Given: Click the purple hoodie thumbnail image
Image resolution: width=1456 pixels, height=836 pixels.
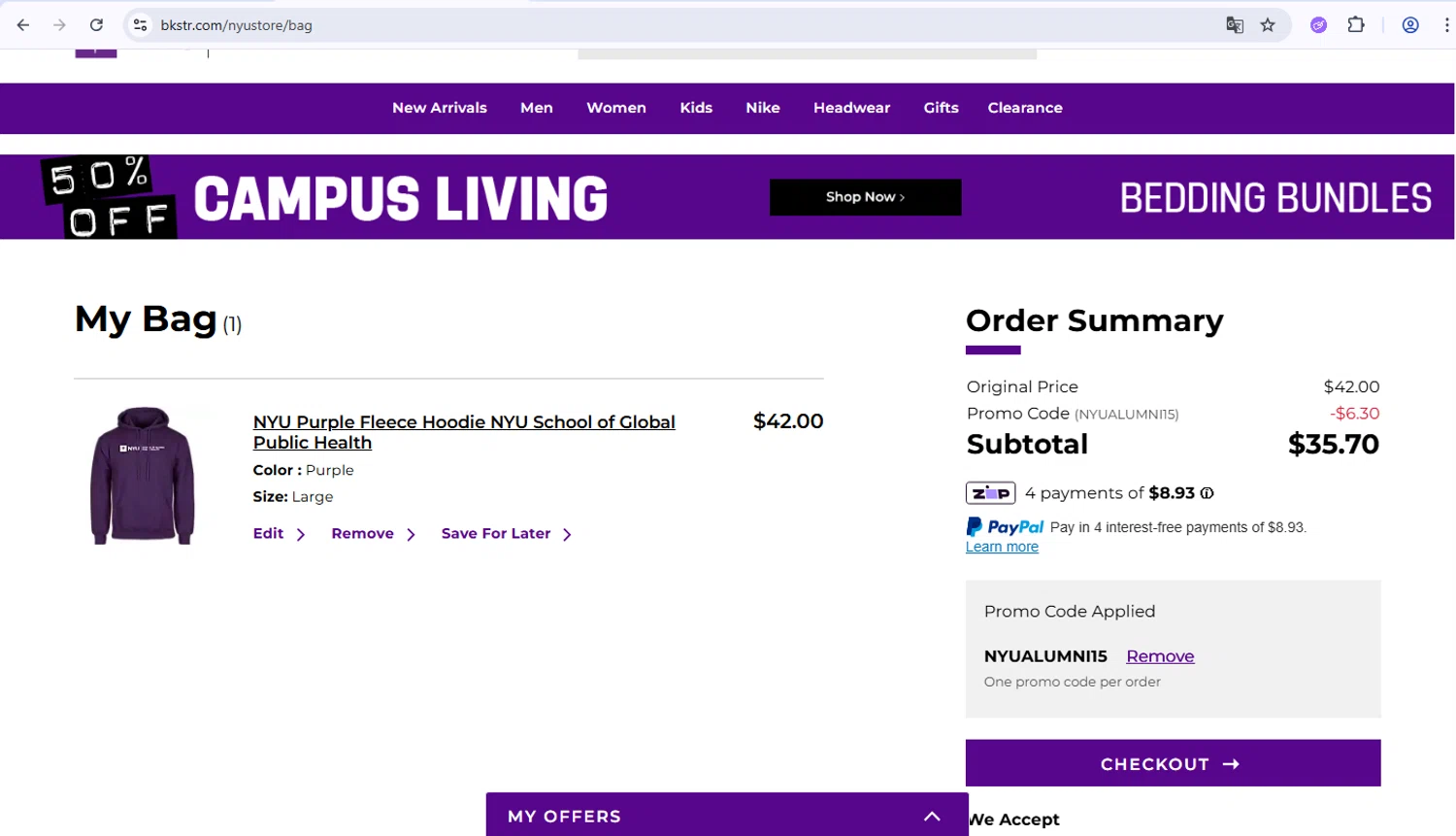Looking at the screenshot, I should 143,475.
